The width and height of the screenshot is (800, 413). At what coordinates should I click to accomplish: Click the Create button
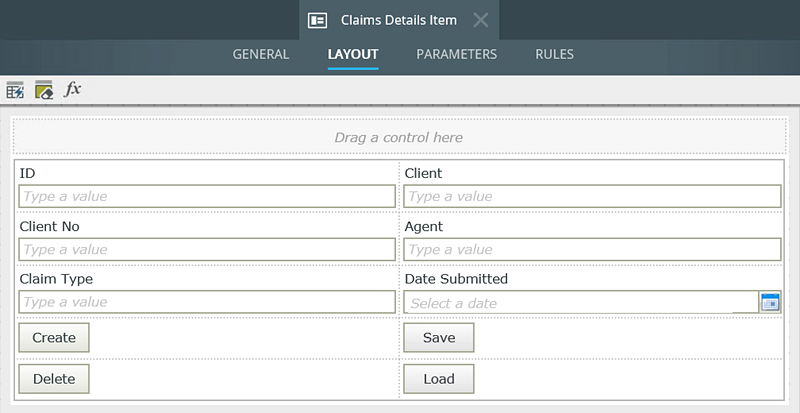pos(54,338)
